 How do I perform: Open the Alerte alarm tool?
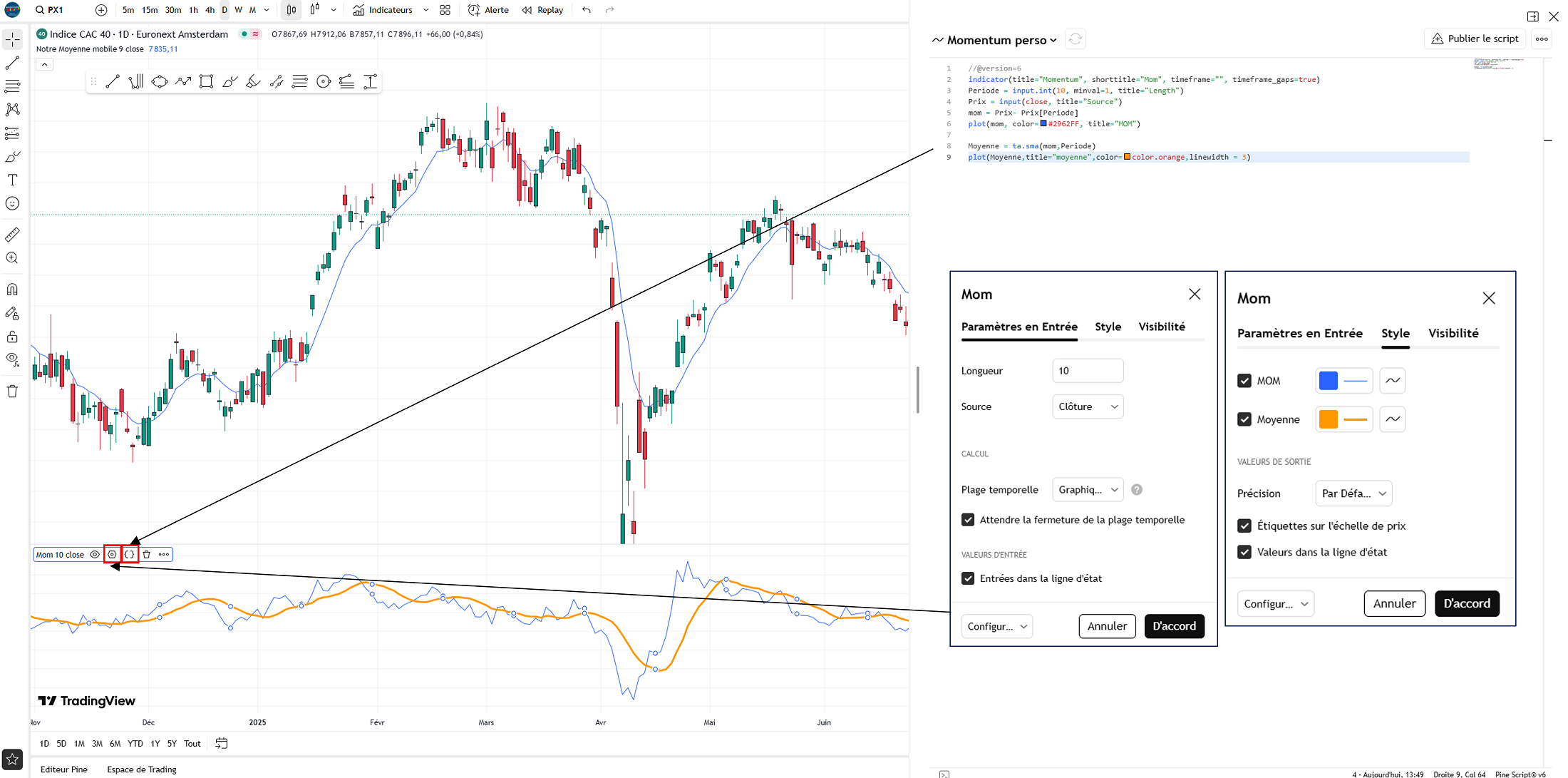[x=488, y=10]
